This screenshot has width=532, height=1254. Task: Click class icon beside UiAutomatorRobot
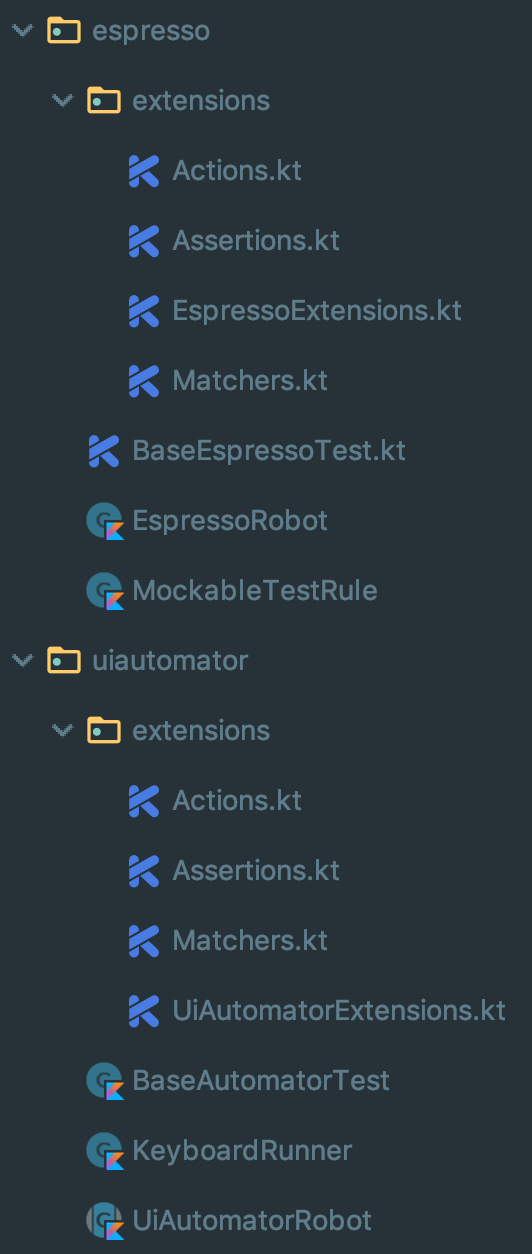104,1221
